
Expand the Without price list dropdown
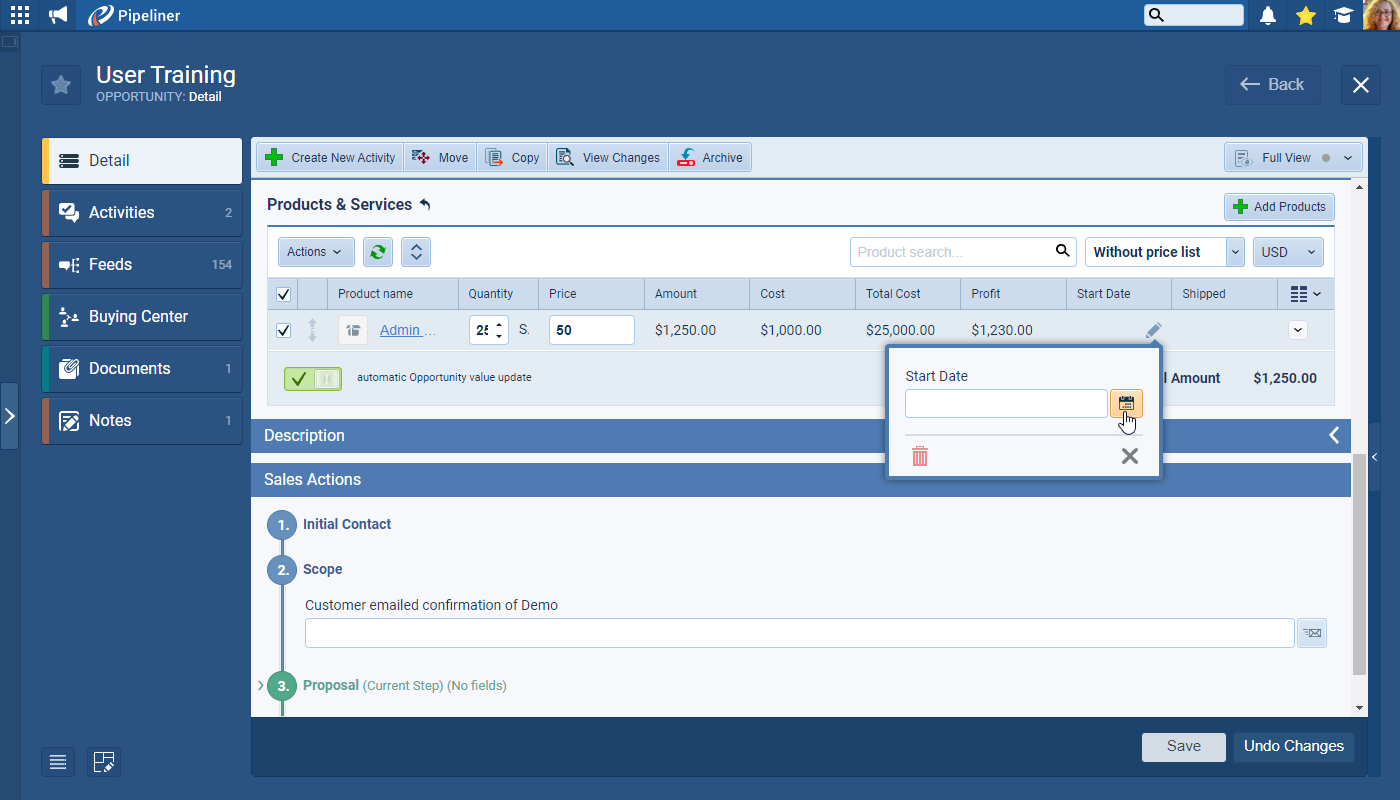point(1236,252)
